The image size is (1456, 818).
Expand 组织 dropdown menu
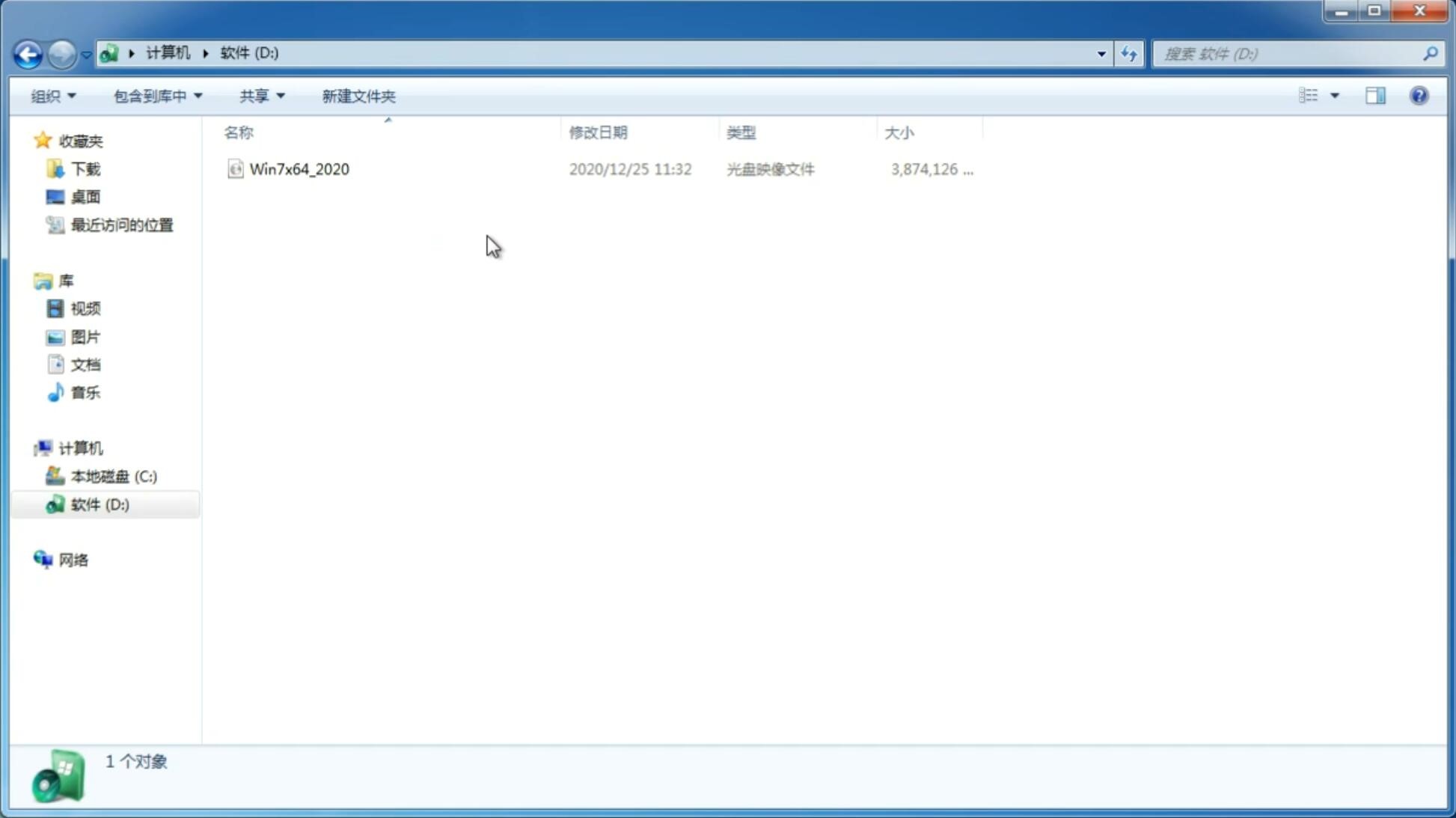point(52,95)
